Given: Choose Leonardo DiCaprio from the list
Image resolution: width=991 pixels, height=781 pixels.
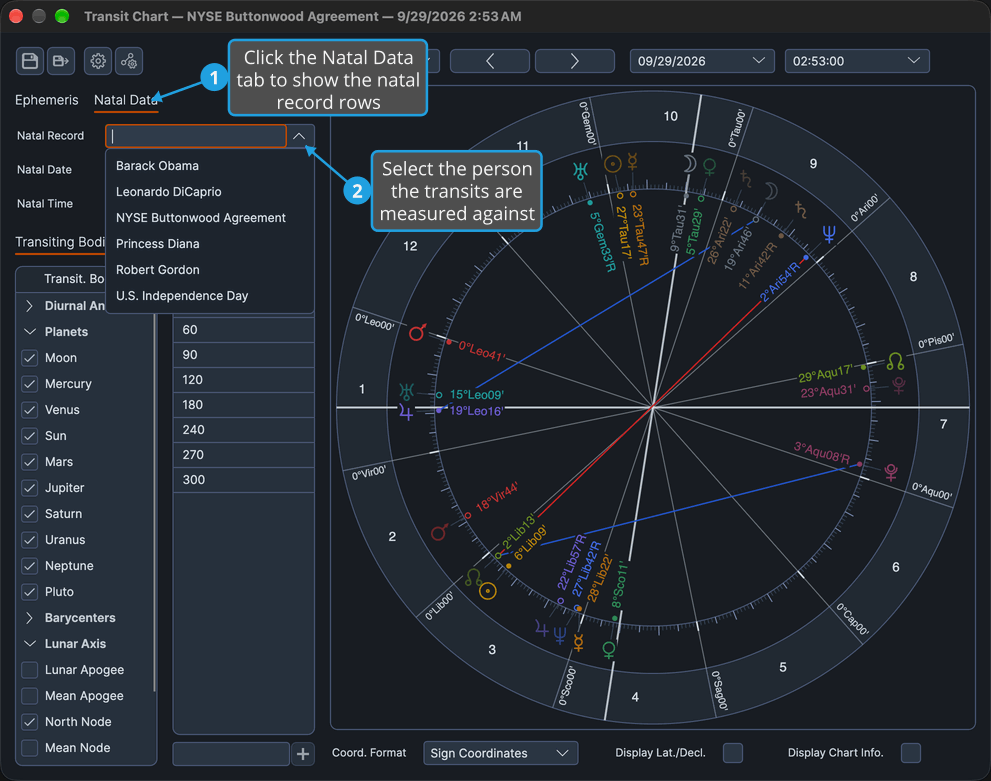Looking at the screenshot, I should click(x=210, y=191).
